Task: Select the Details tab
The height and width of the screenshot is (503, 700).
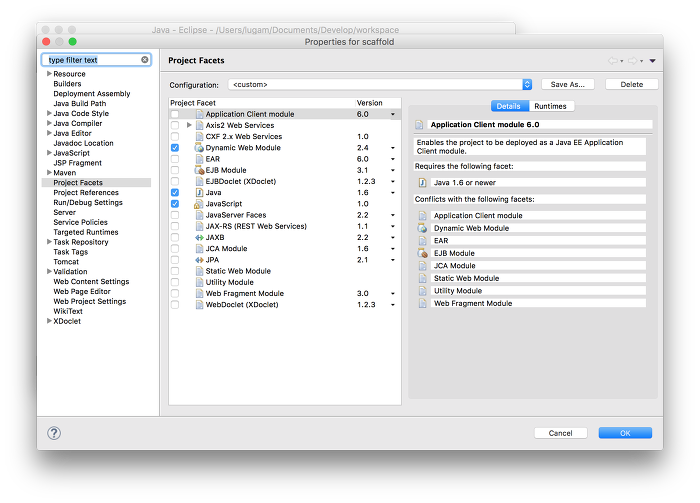Action: [509, 106]
